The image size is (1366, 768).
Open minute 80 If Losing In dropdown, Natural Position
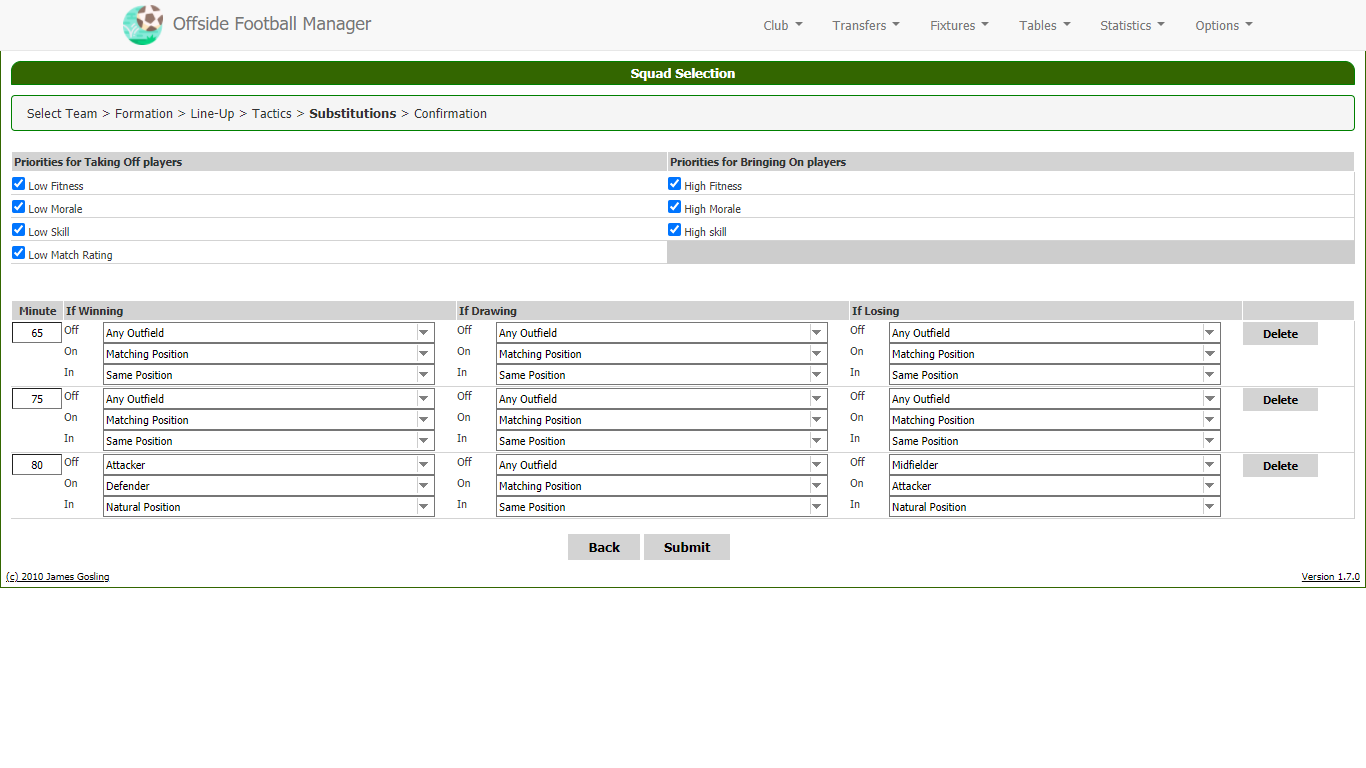[x=1054, y=507]
